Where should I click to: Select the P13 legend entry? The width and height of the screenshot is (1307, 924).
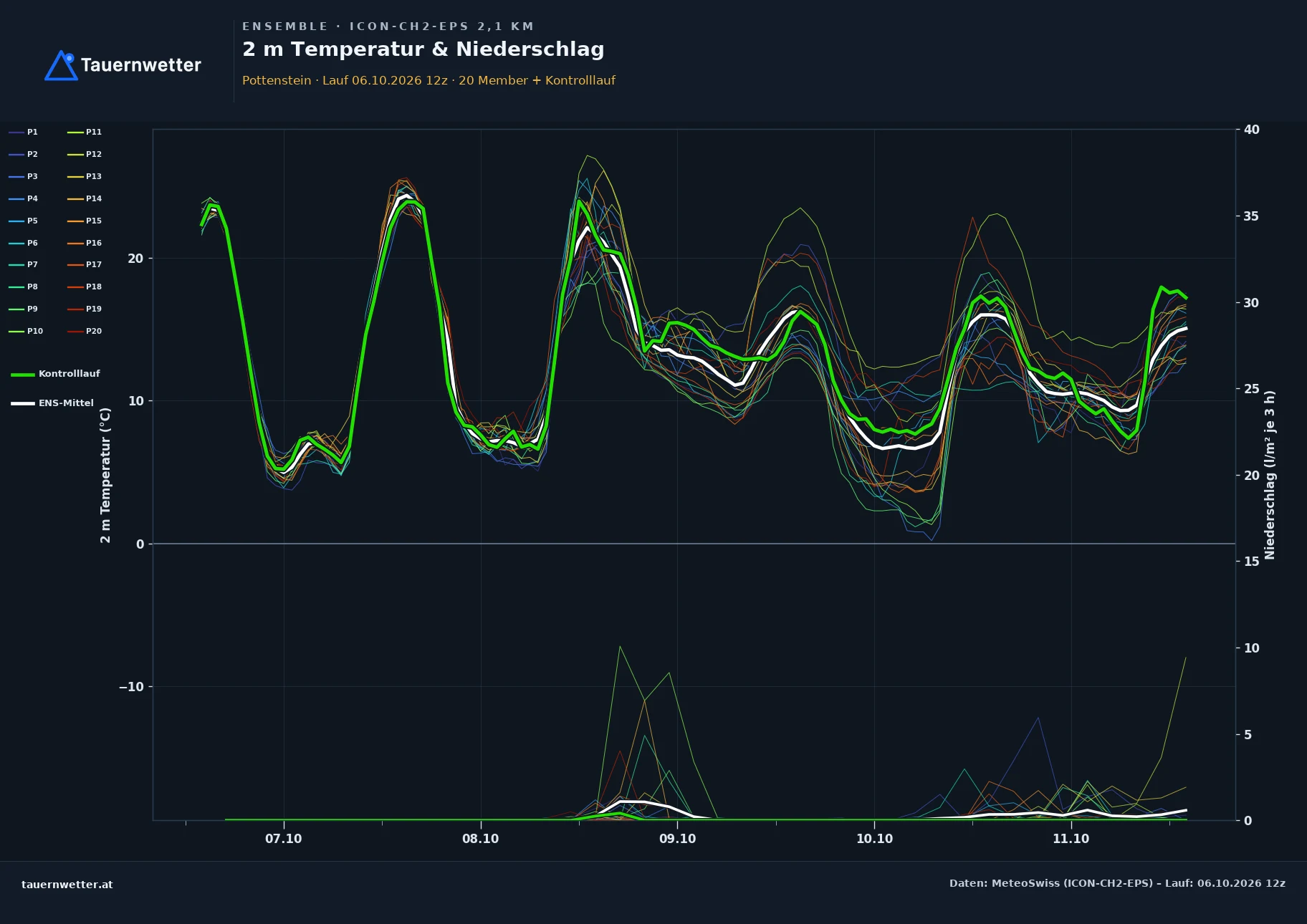click(85, 176)
